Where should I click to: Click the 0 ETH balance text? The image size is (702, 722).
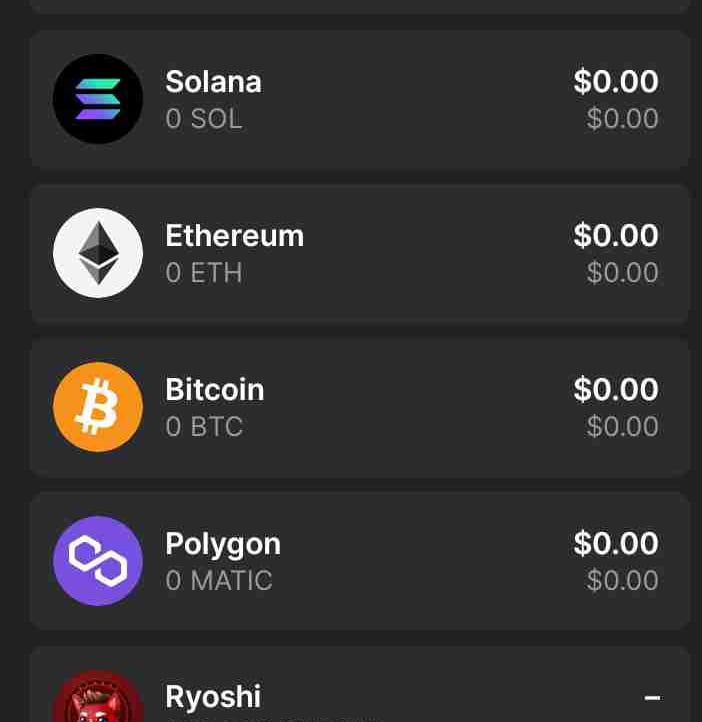click(x=204, y=273)
